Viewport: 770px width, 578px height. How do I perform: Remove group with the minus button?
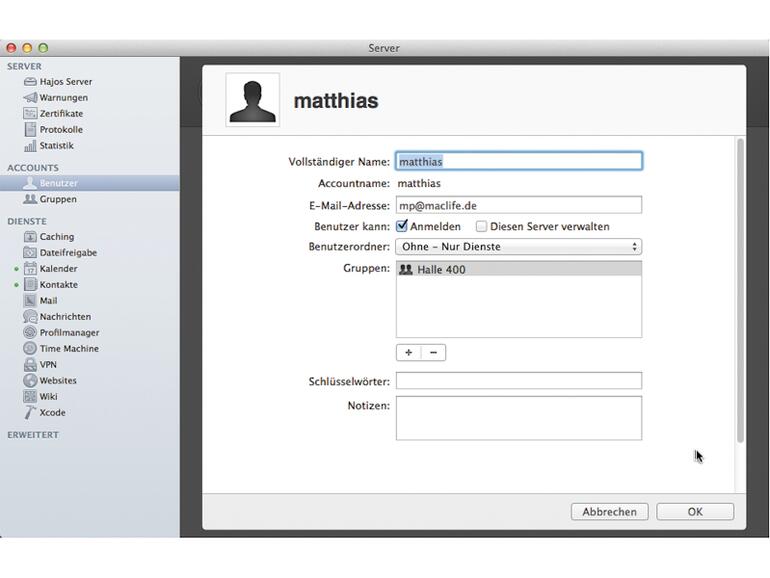[433, 353]
